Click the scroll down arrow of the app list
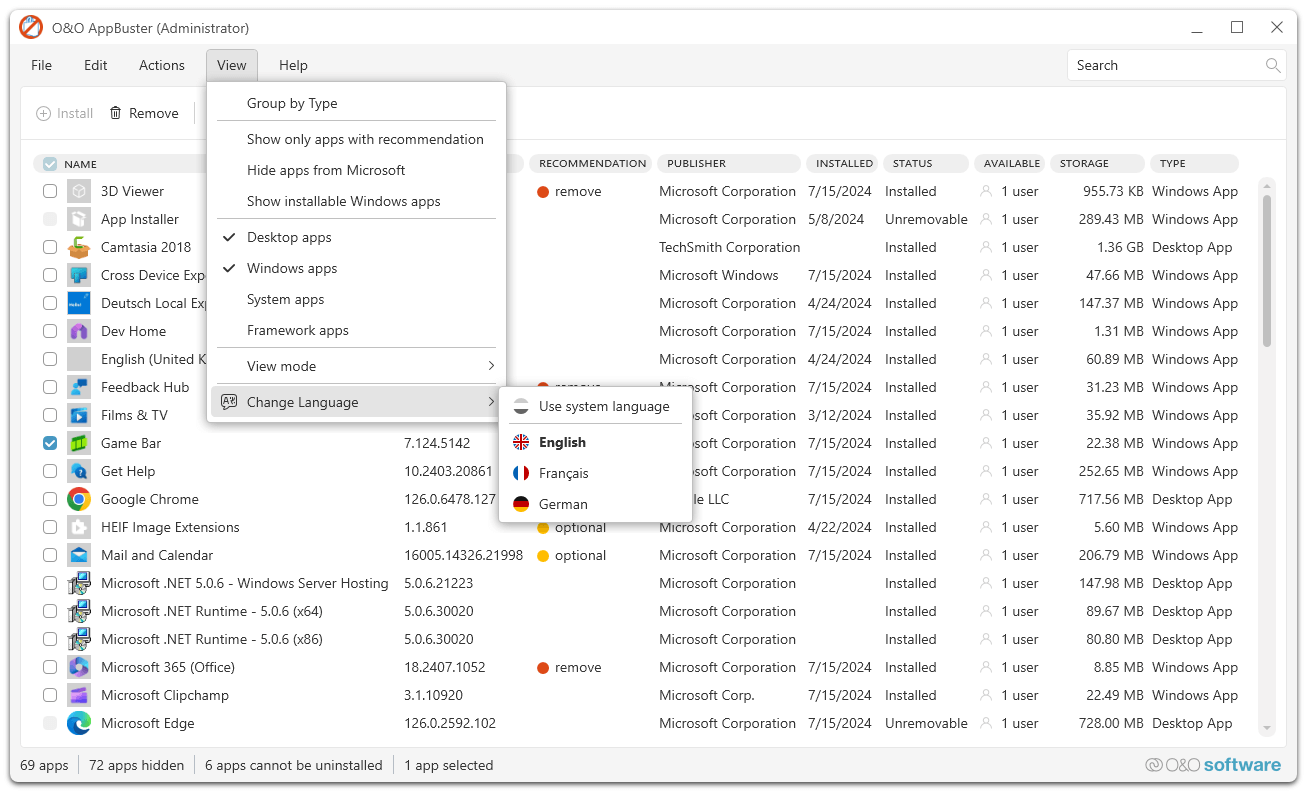Screen dimensions: 1307x792 pos(1267,729)
